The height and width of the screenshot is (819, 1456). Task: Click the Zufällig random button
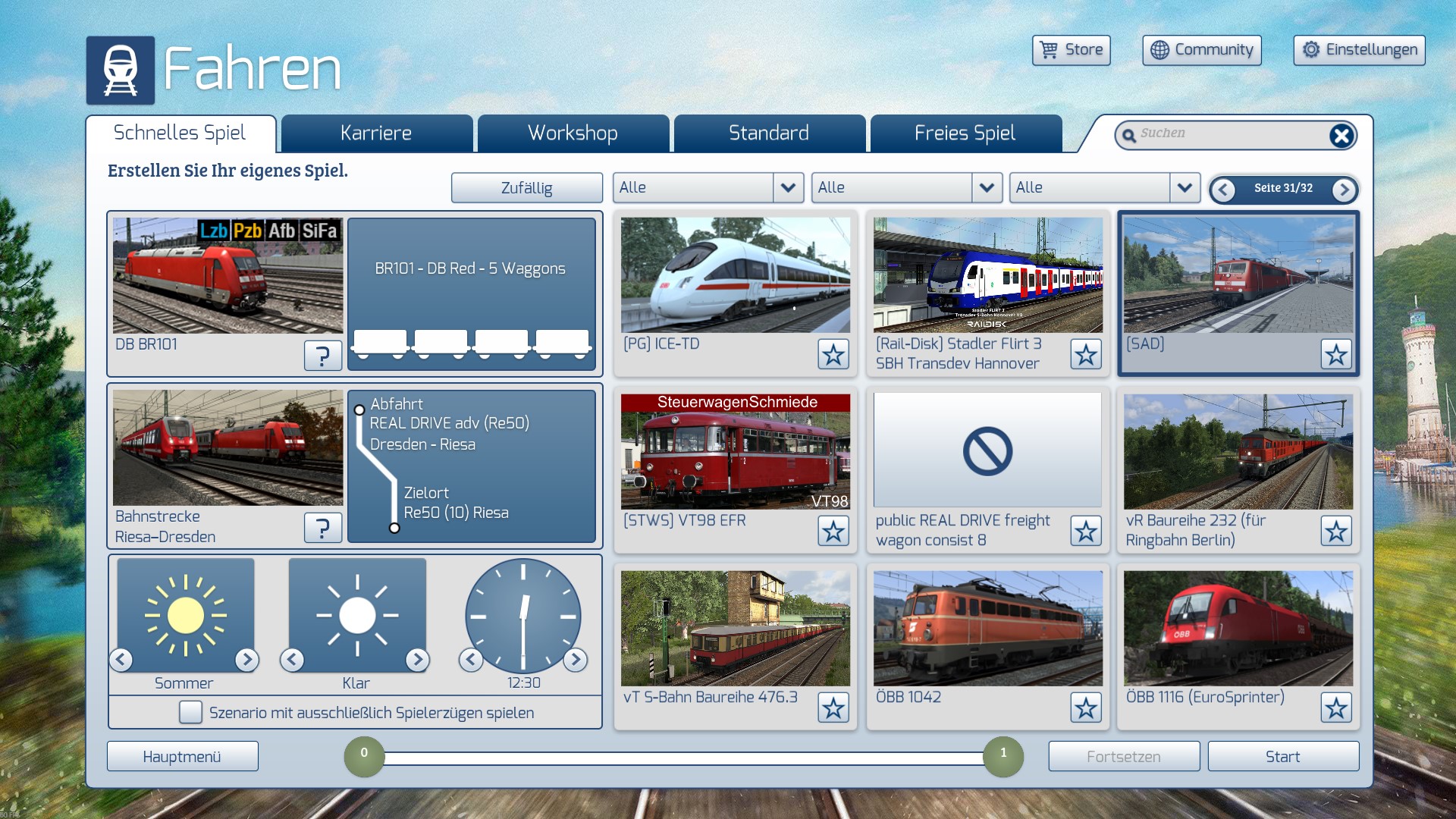526,188
